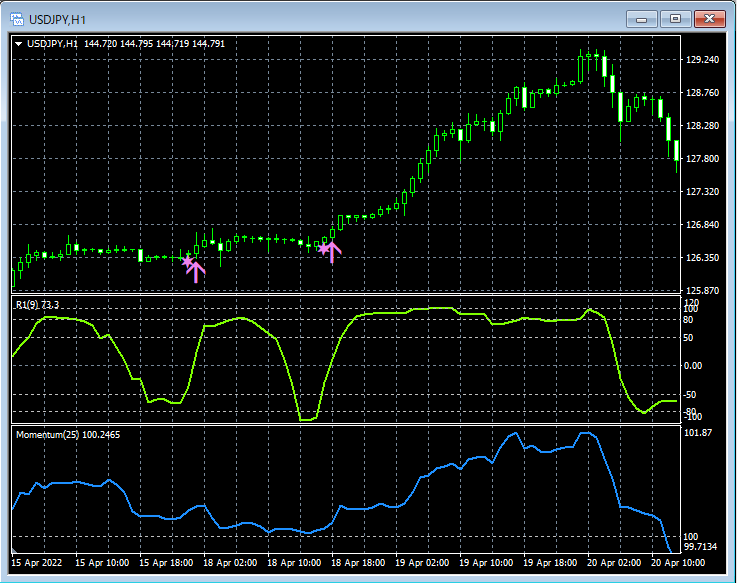Click the second pink up-arrow signal
This screenshot has width=738, height=583.
coord(331,251)
